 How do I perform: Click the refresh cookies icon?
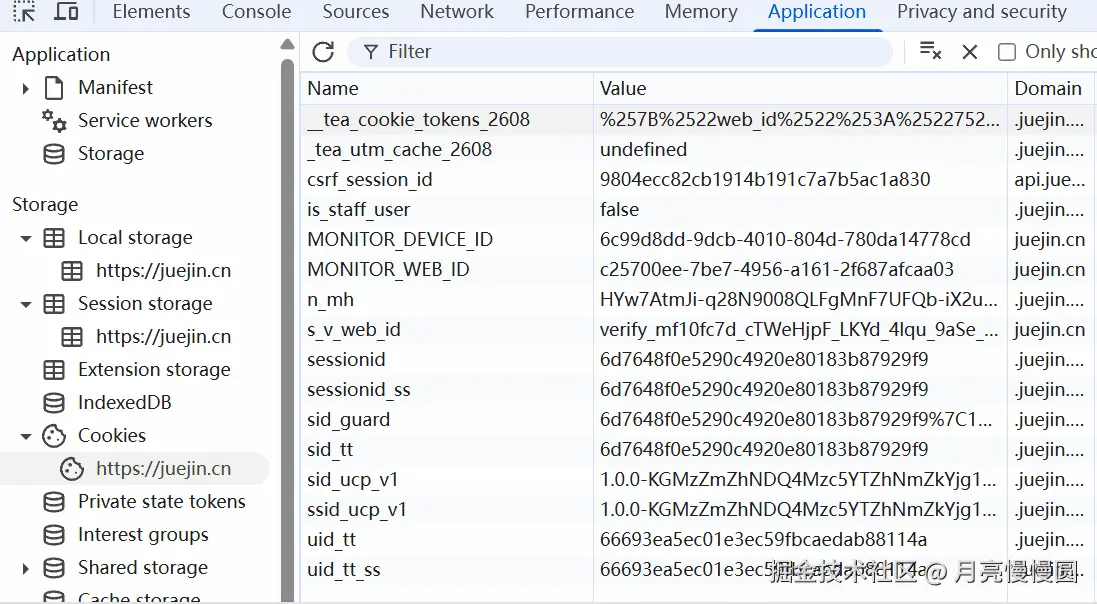pos(323,52)
